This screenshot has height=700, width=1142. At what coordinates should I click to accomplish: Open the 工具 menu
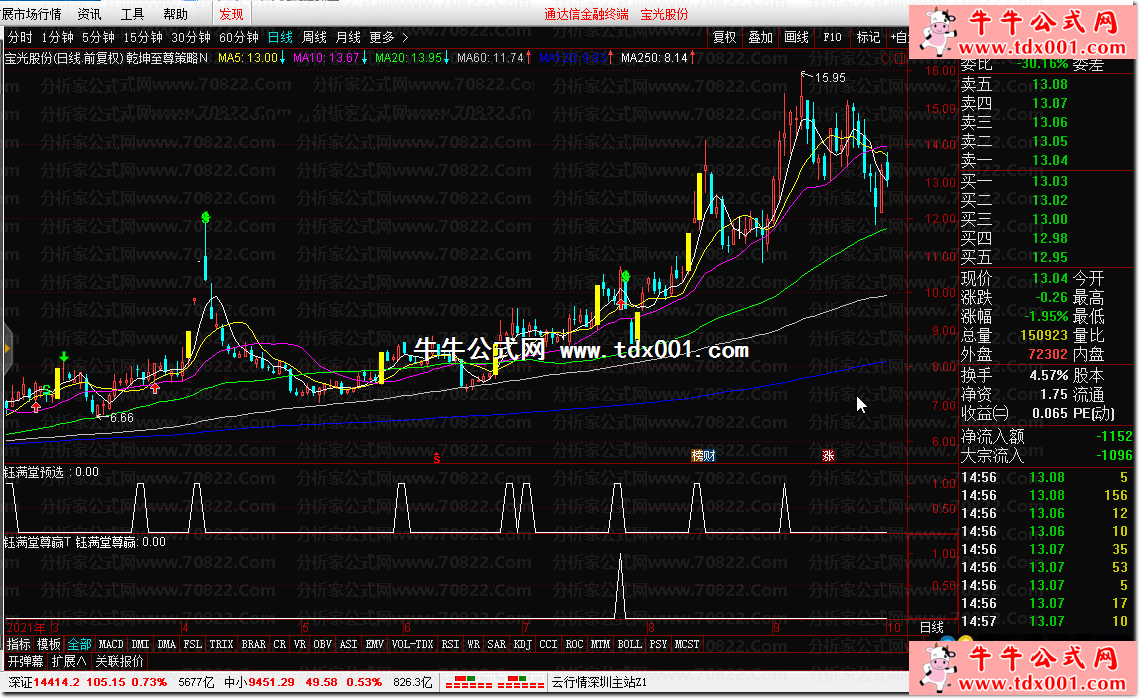pos(132,14)
